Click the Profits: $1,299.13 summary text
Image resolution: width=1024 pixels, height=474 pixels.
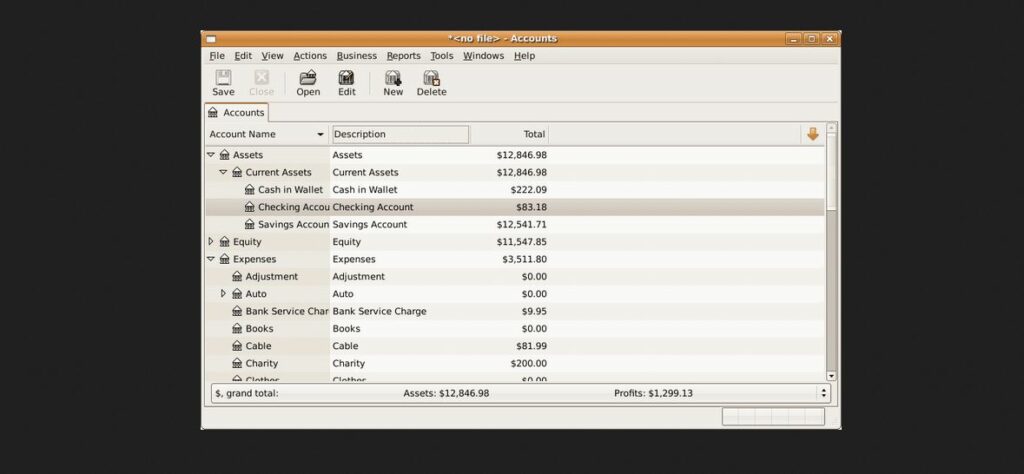[653, 393]
